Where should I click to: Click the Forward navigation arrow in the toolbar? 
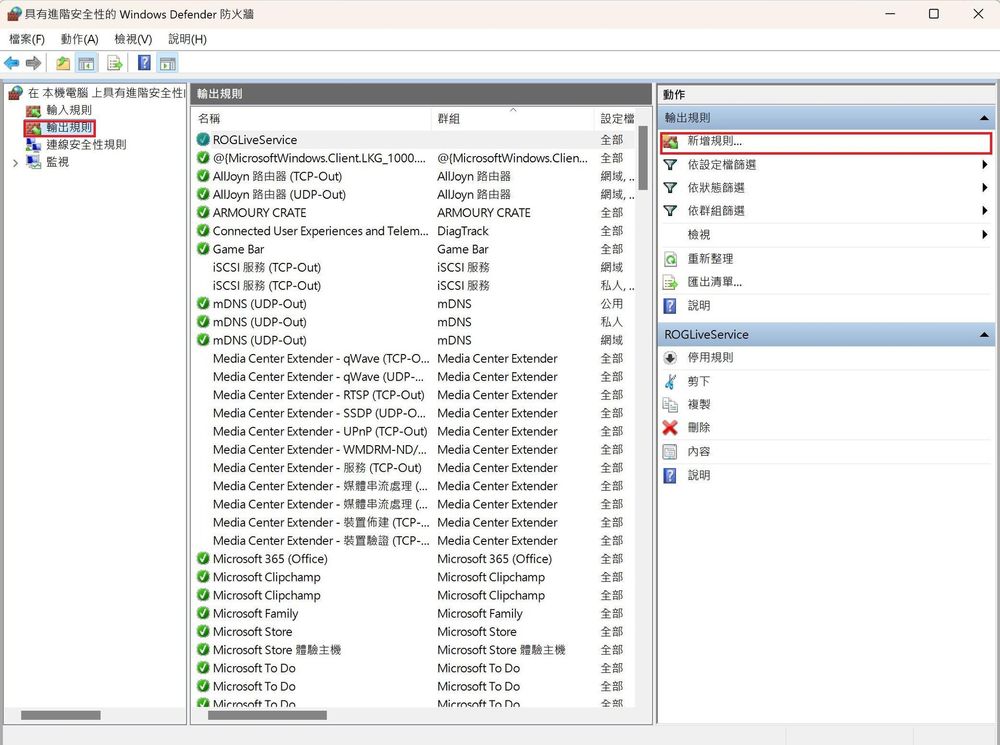click(x=31, y=62)
